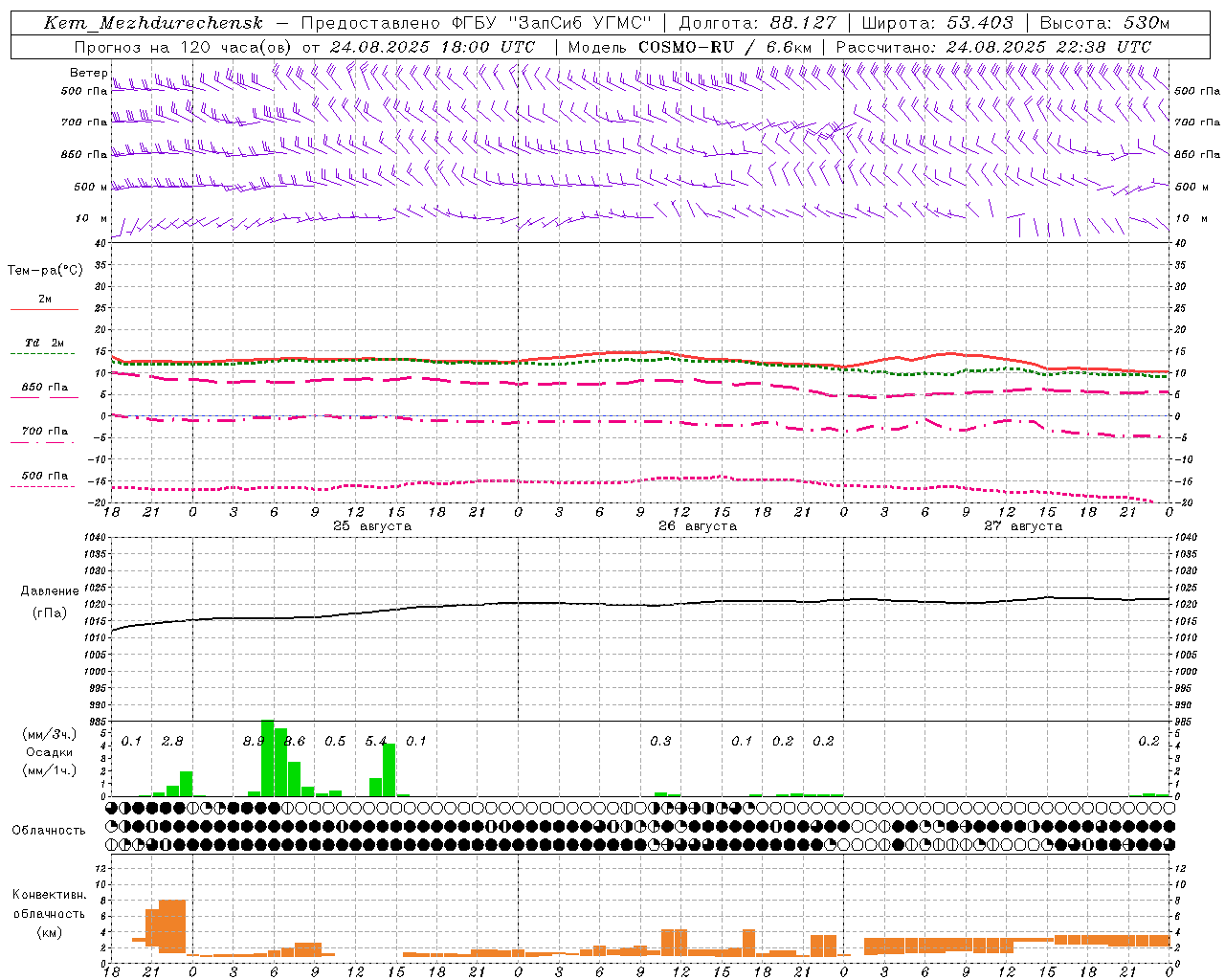This screenshot has width=1225, height=980.
Task: Click the elevation text Высота: 530м
Action: 1104,23
